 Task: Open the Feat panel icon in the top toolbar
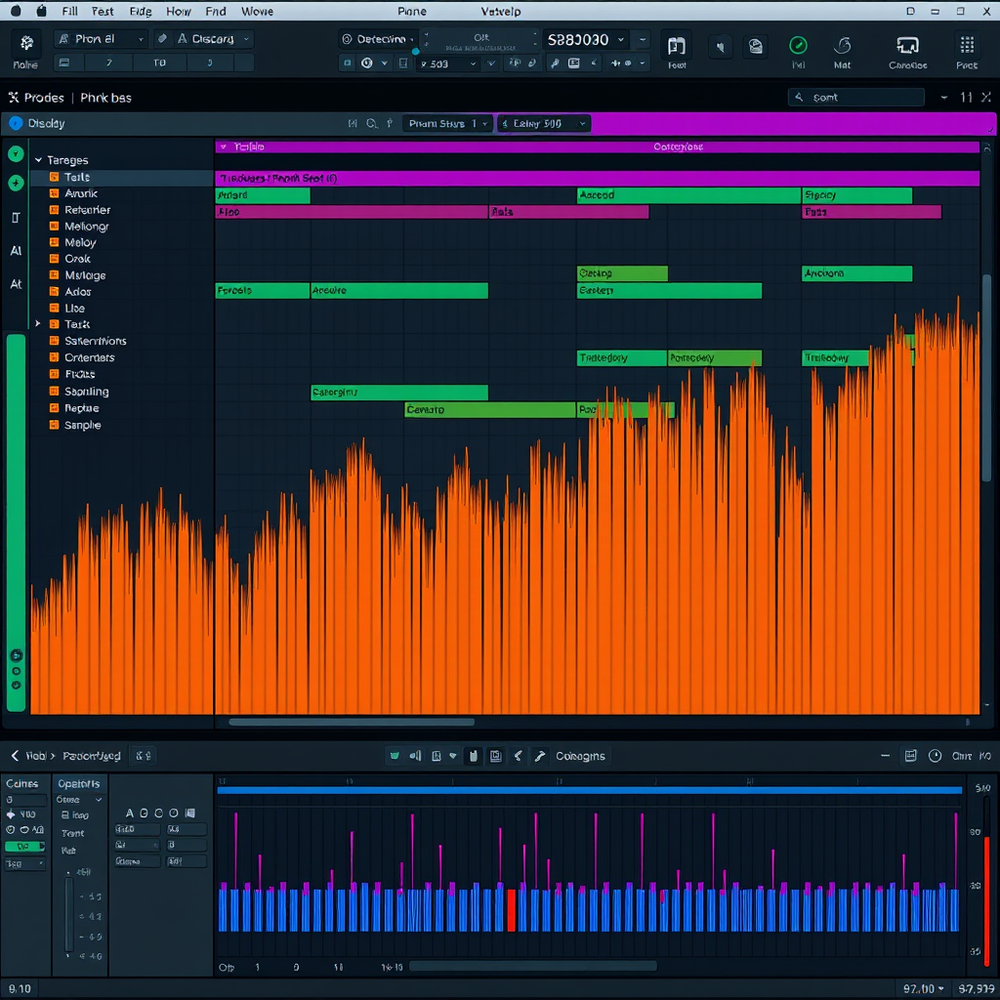[676, 46]
